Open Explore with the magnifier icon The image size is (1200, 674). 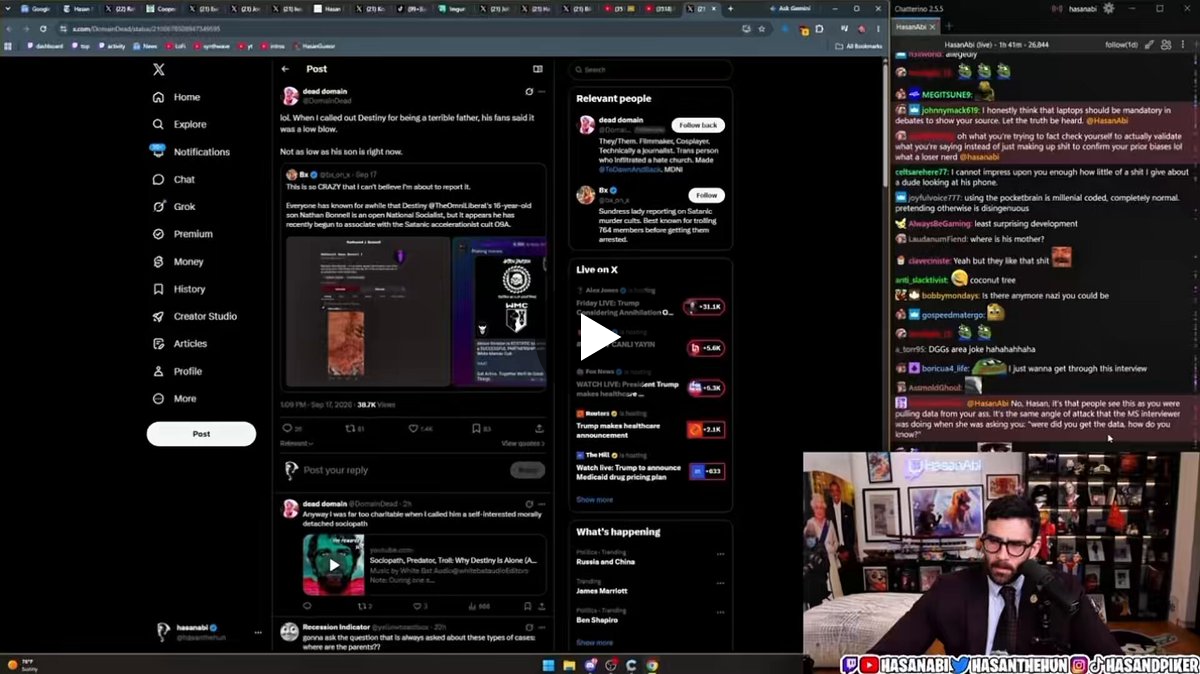[158, 125]
